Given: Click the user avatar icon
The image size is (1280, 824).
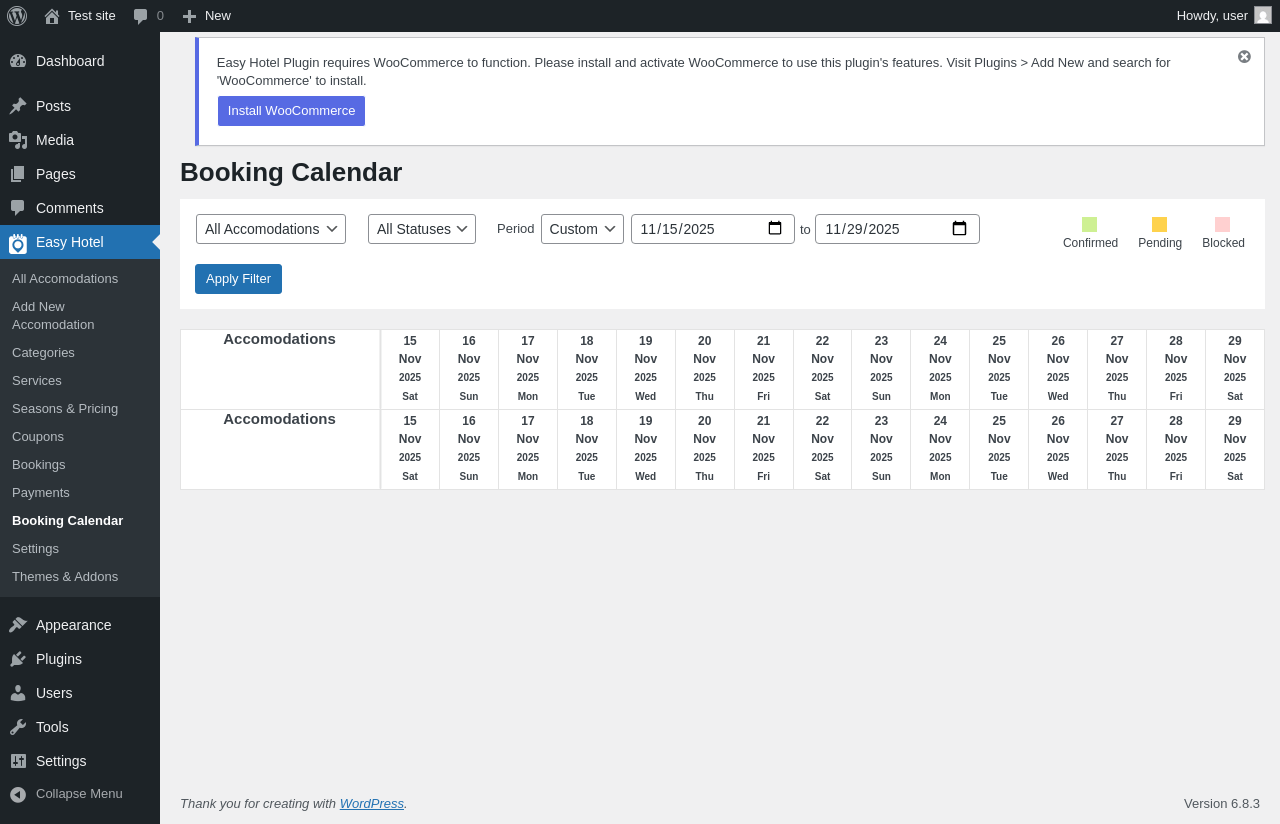Looking at the screenshot, I should coord(1263,16).
